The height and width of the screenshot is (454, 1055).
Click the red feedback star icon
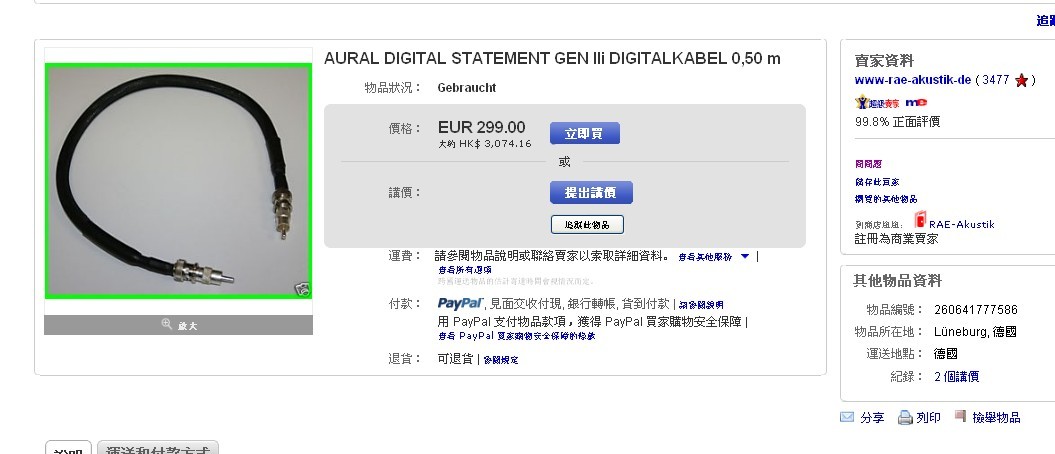1021,81
